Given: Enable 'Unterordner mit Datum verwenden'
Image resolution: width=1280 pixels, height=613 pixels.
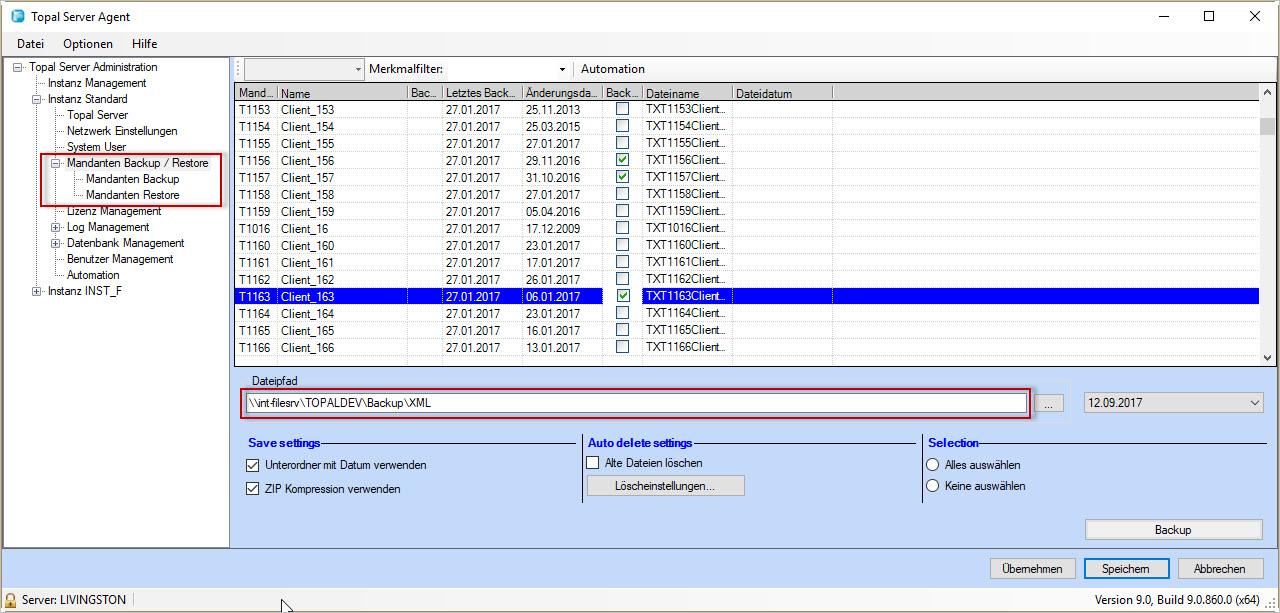Looking at the screenshot, I should click(252, 465).
